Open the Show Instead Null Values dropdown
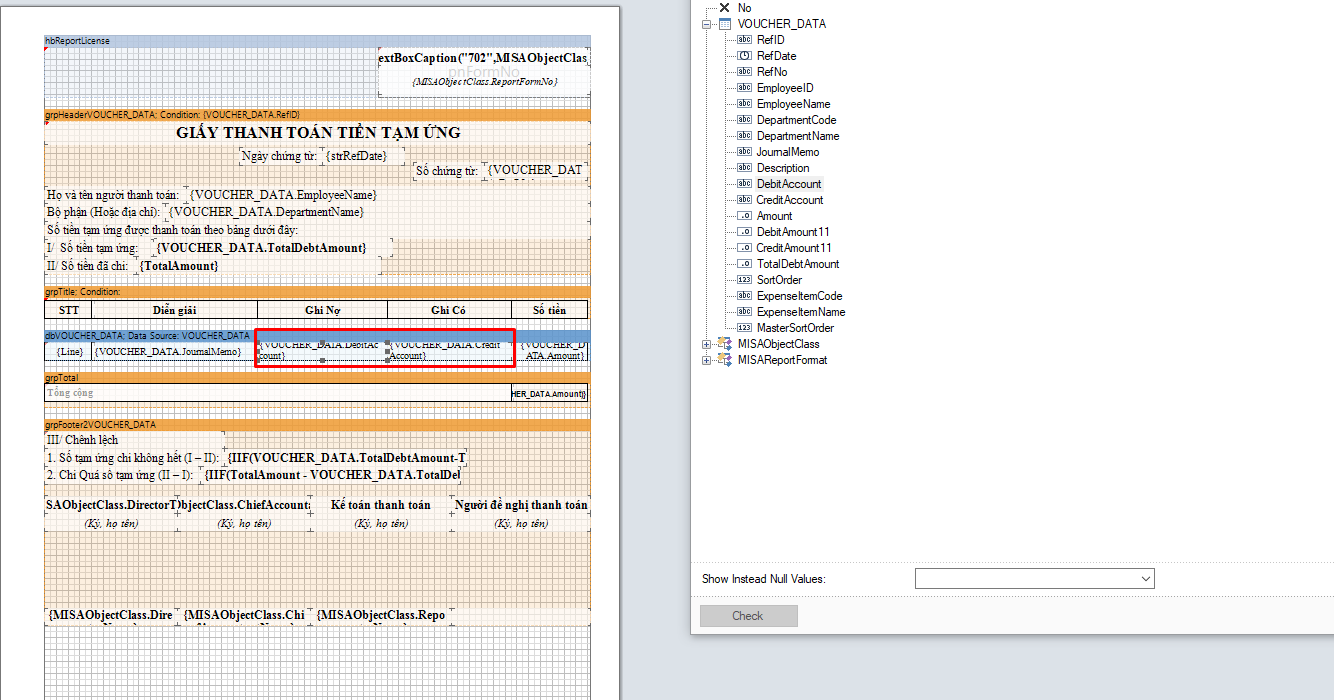Image resolution: width=1334 pixels, height=700 pixels. point(1145,579)
